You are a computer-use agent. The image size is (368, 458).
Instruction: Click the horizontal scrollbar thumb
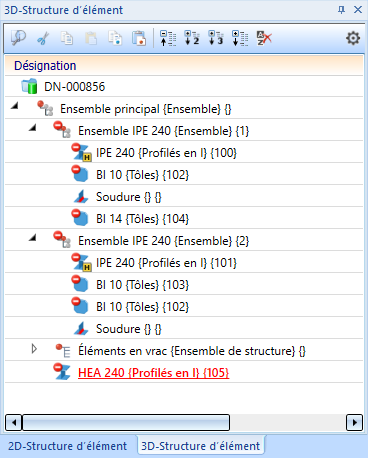126,423
